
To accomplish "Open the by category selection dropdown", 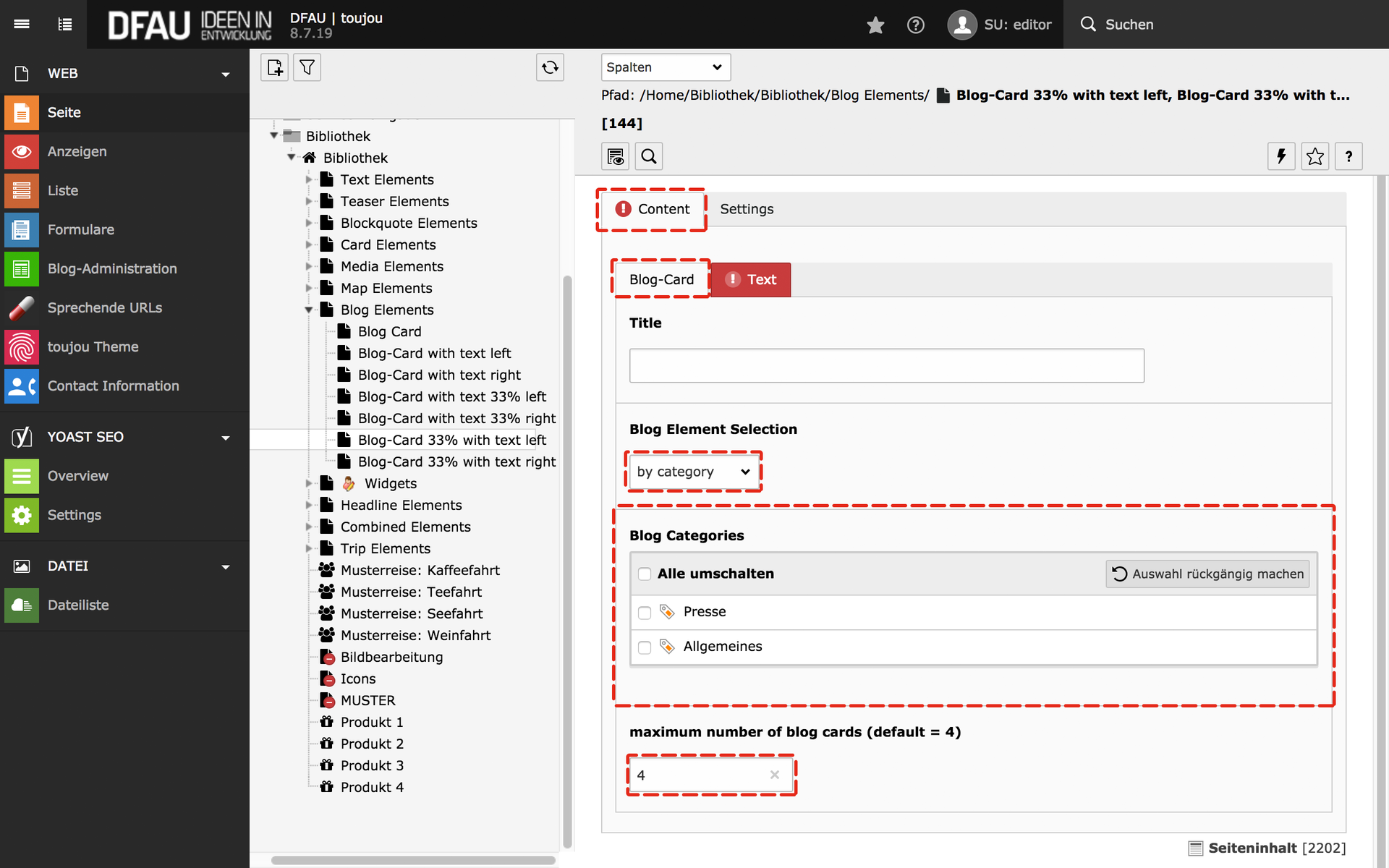I will (x=693, y=472).
